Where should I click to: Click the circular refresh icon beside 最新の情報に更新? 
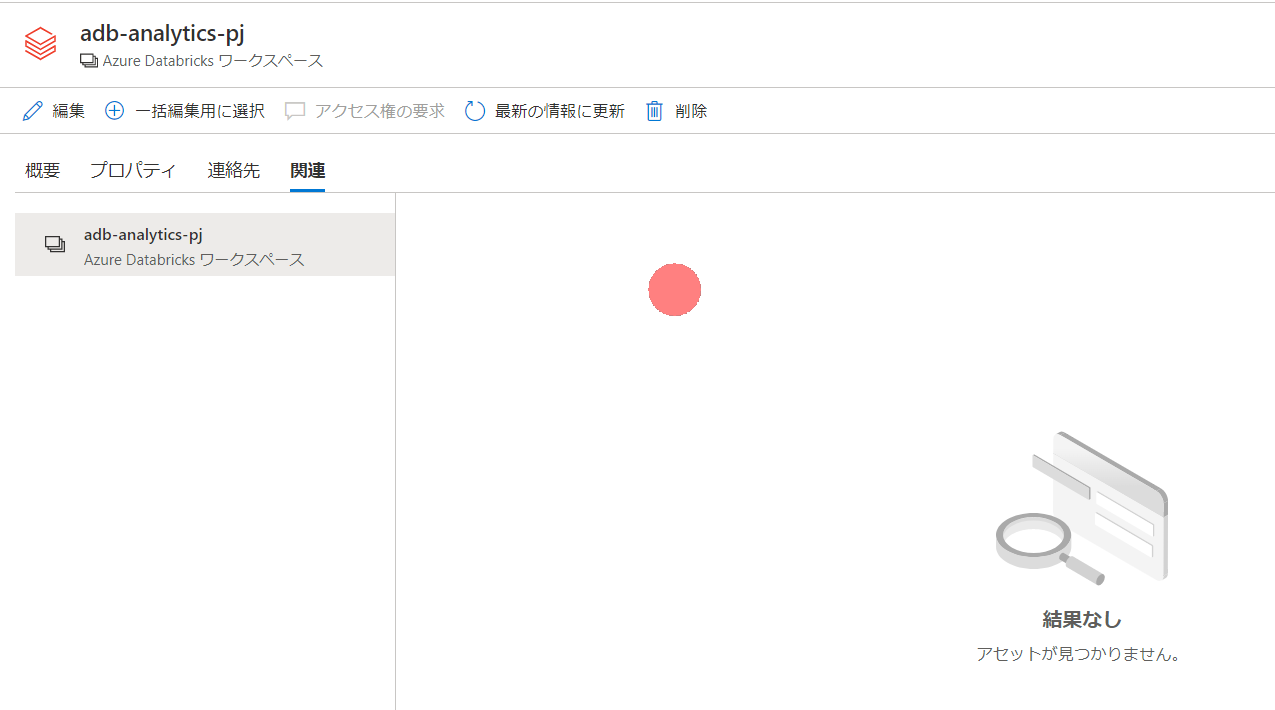coord(475,110)
